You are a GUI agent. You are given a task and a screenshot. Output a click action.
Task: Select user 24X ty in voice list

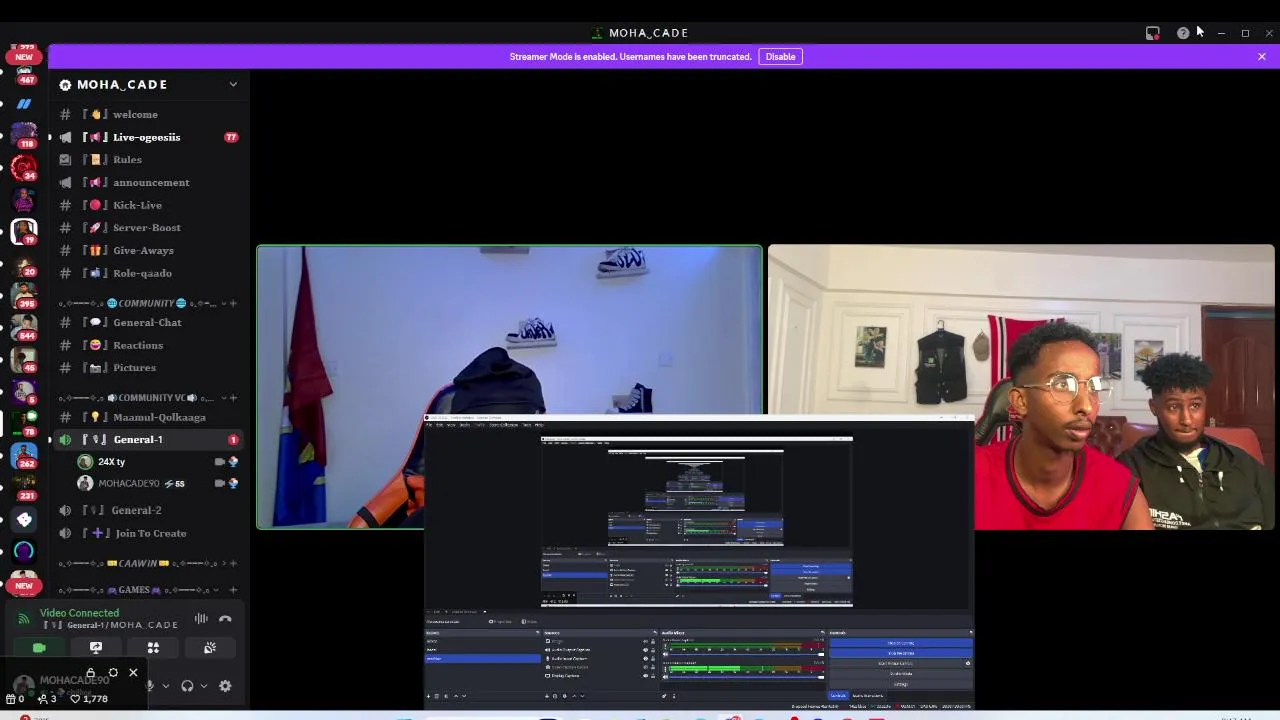pyautogui.click(x=158, y=462)
